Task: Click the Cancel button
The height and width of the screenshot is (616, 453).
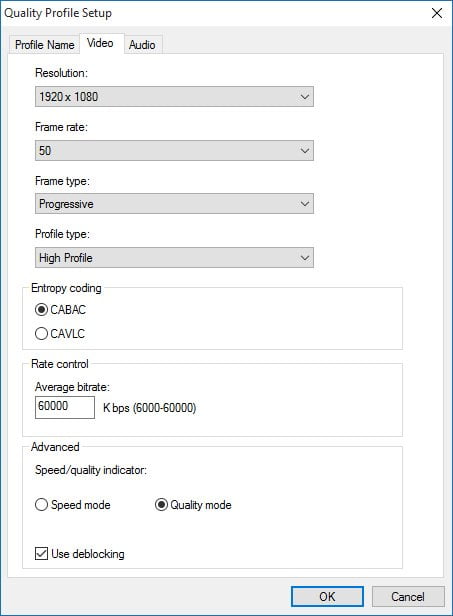Action: click(x=408, y=597)
